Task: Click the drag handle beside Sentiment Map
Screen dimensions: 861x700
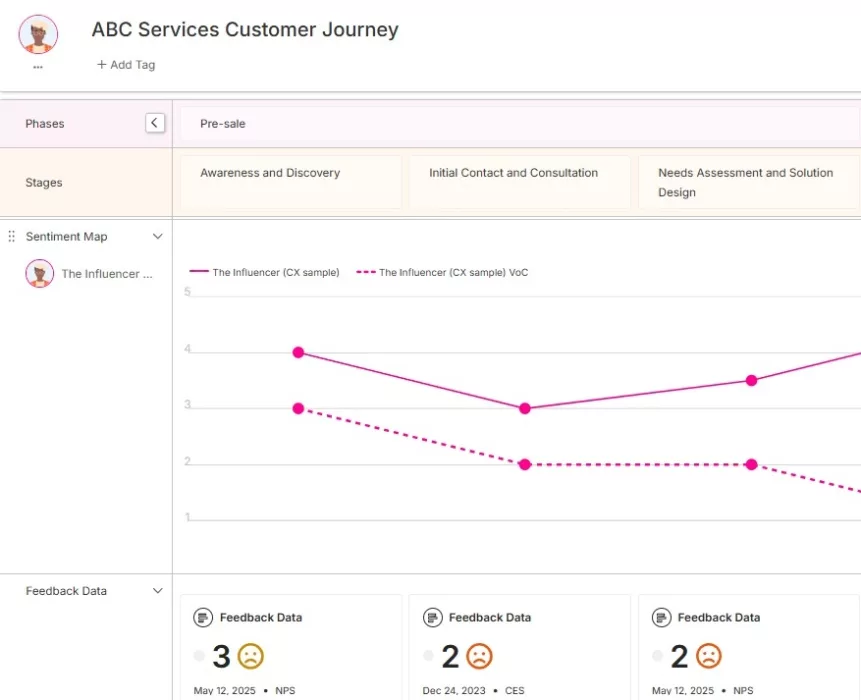Action: coord(10,236)
